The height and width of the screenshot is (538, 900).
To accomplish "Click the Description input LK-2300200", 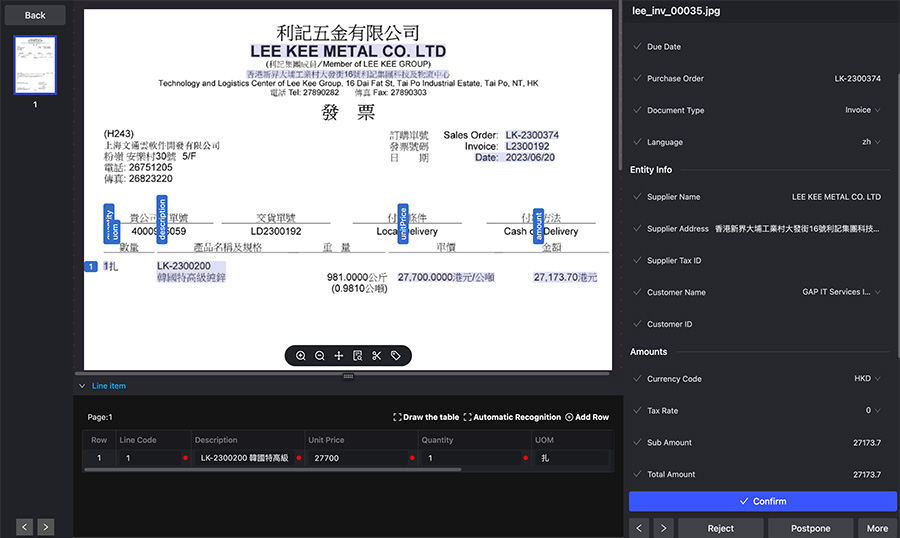I will point(244,458).
